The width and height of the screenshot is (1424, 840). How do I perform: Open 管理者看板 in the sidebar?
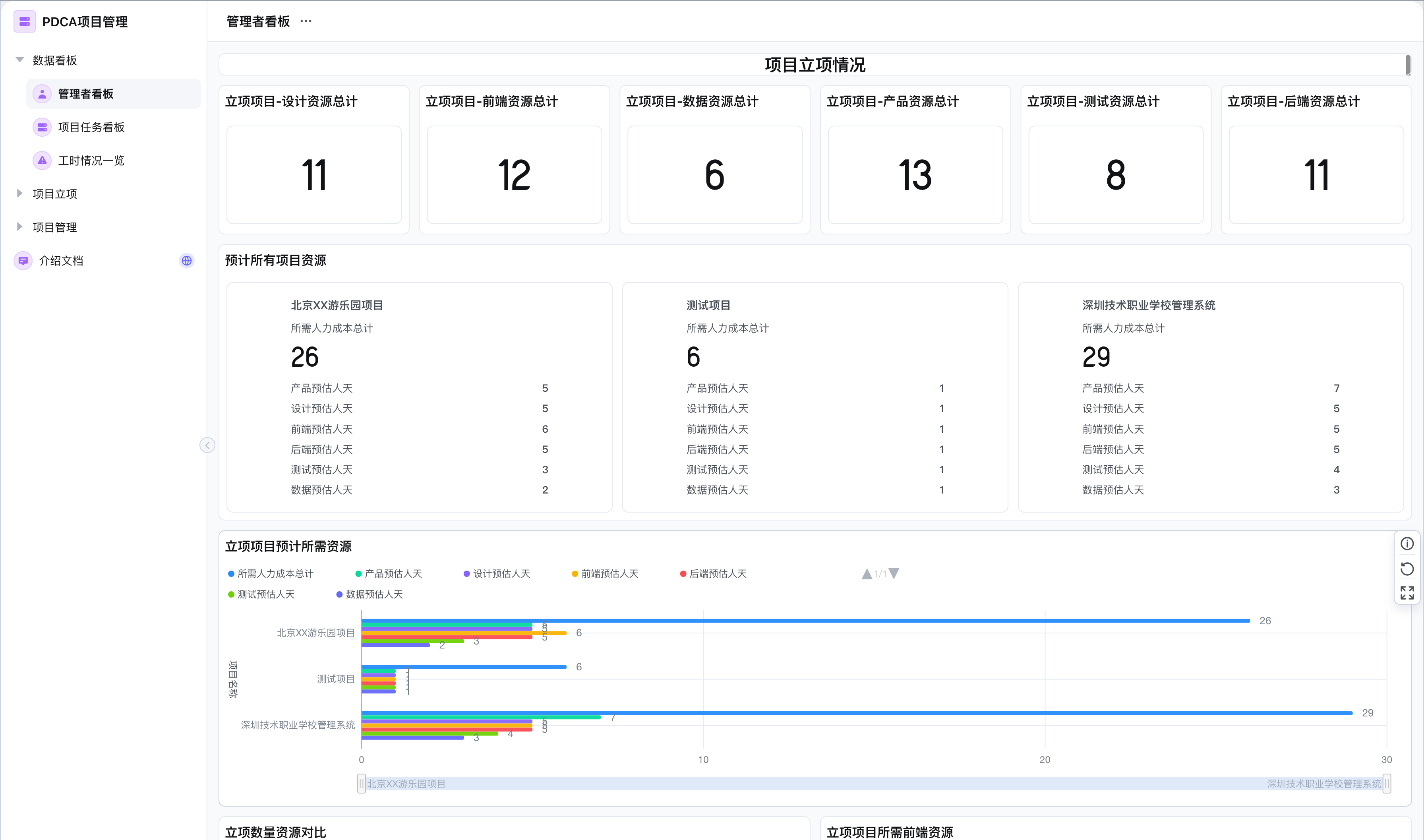[113, 94]
